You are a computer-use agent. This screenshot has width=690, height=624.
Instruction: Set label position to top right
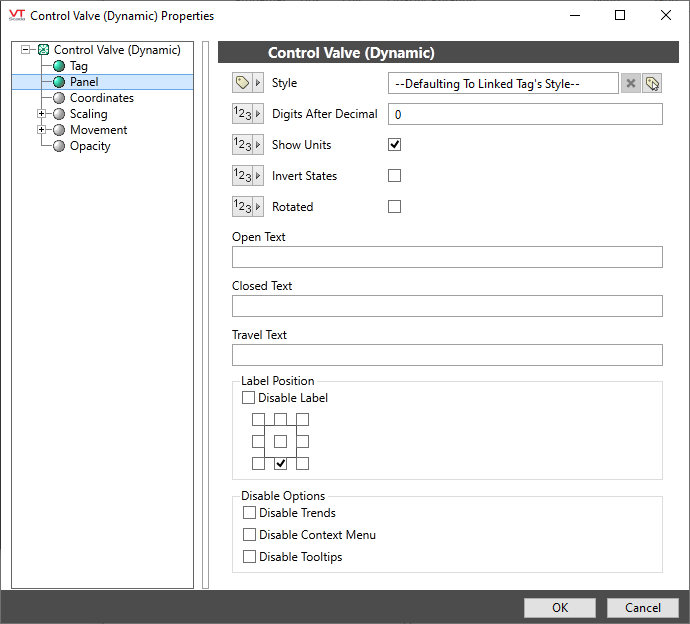[x=302, y=419]
